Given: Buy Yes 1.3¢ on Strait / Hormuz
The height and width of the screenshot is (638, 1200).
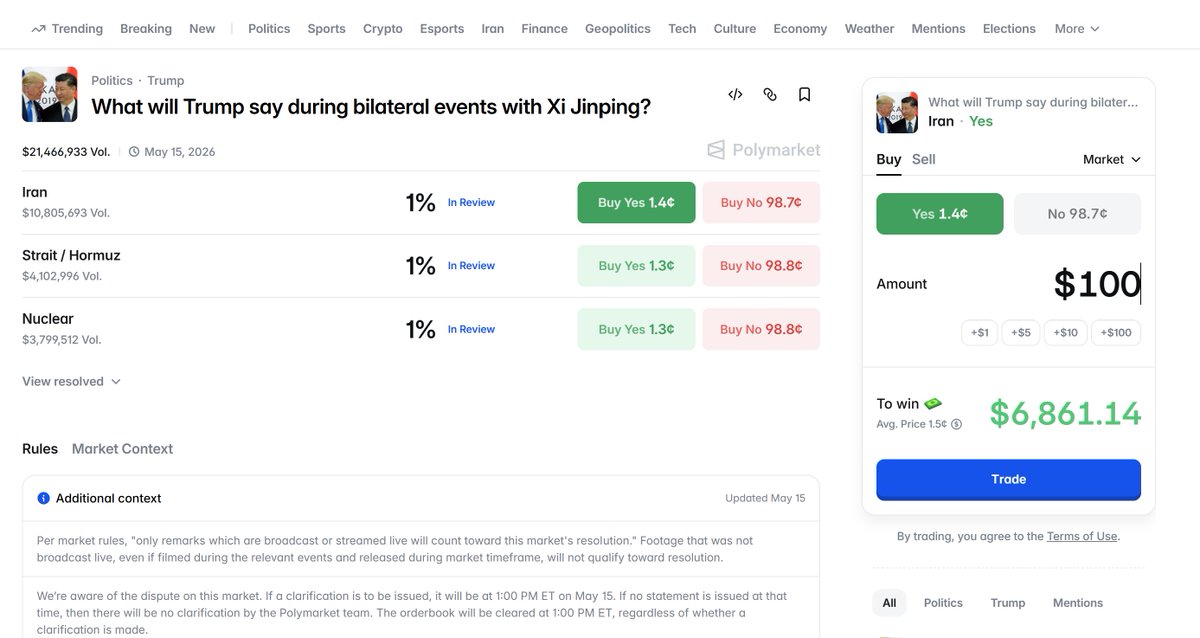Looking at the screenshot, I should [636, 266].
